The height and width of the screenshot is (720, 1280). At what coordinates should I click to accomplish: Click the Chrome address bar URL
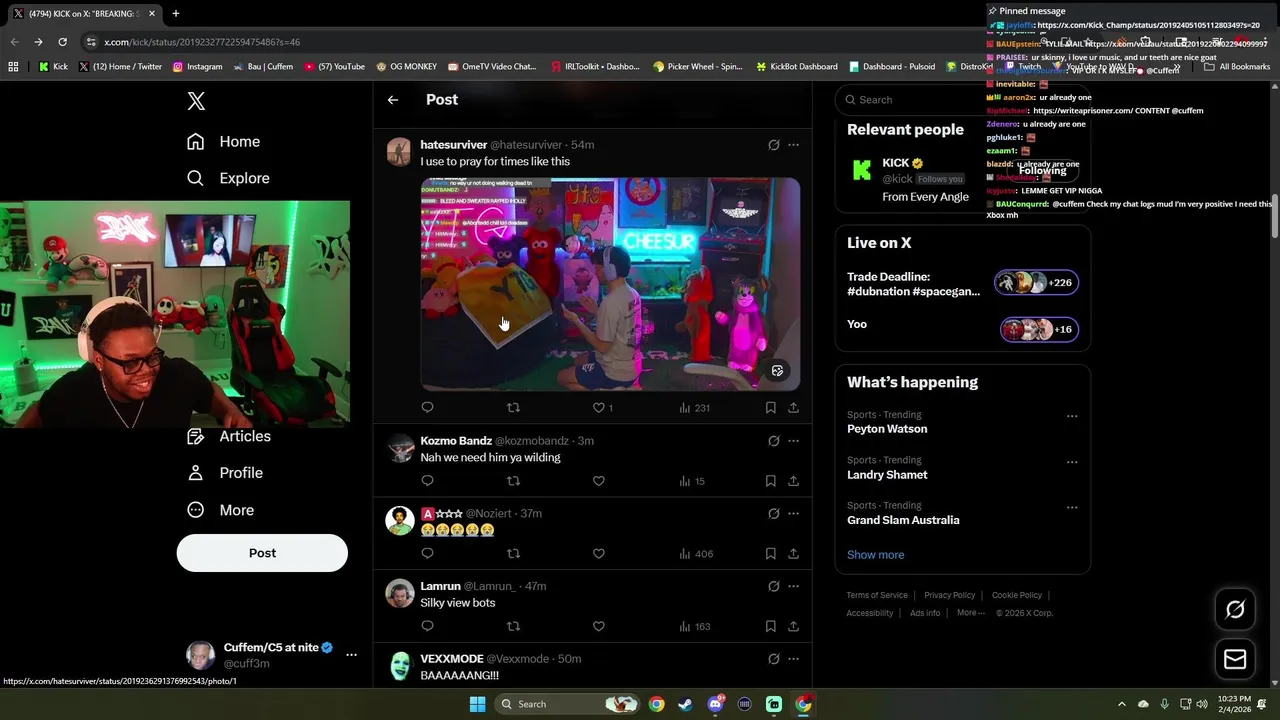point(202,42)
